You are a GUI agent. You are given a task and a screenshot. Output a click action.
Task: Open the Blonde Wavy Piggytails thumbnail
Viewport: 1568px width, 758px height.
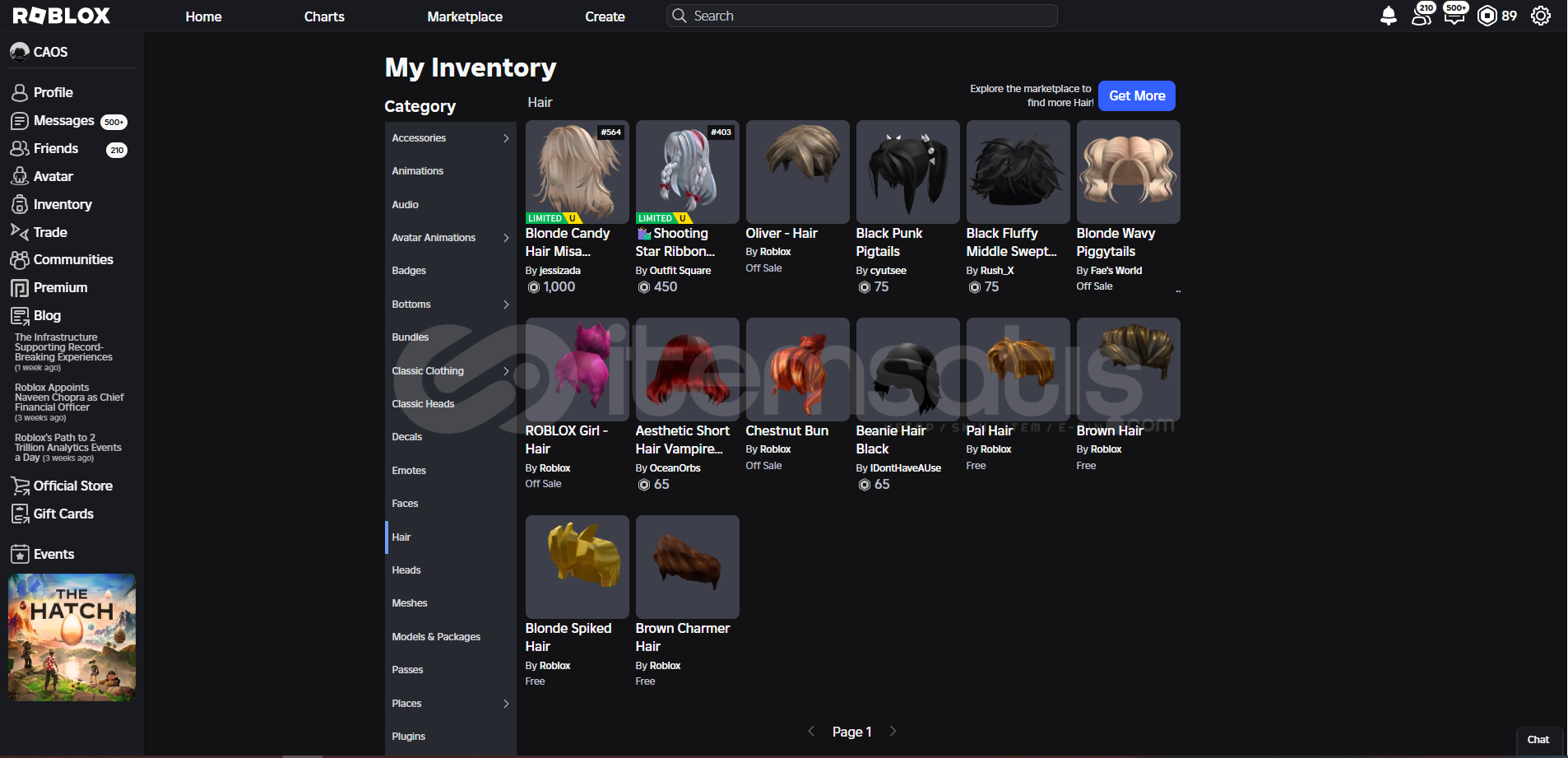coord(1128,172)
